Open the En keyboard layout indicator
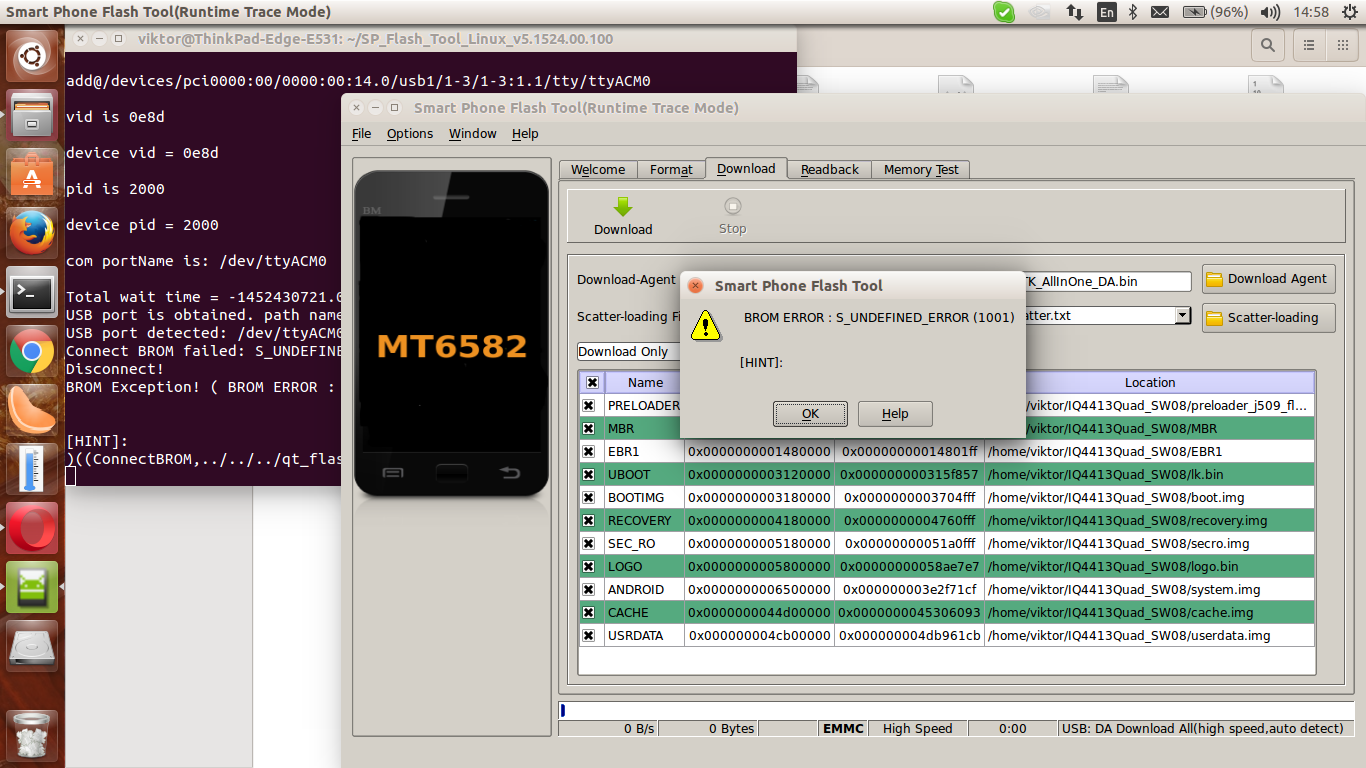Viewport: 1366px width, 768px height. (1106, 12)
